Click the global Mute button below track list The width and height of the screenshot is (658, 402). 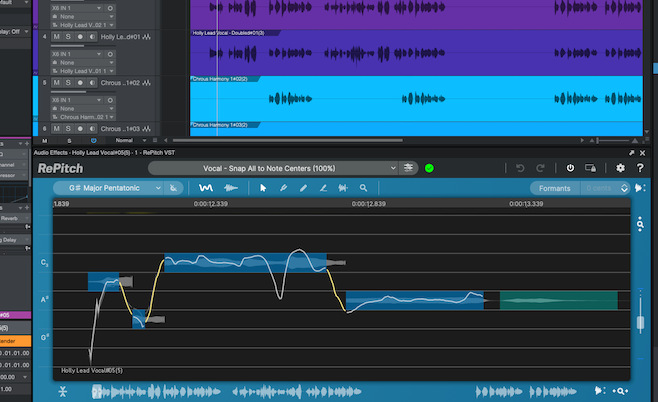click(45, 141)
